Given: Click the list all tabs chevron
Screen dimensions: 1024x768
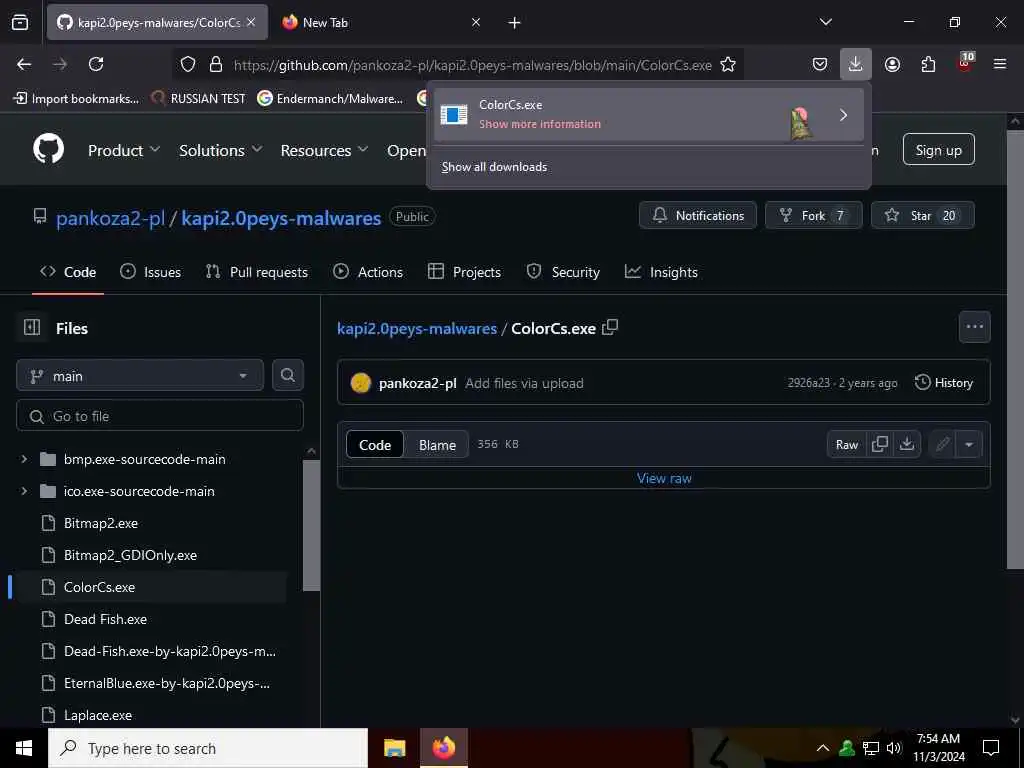Looking at the screenshot, I should 825,22.
